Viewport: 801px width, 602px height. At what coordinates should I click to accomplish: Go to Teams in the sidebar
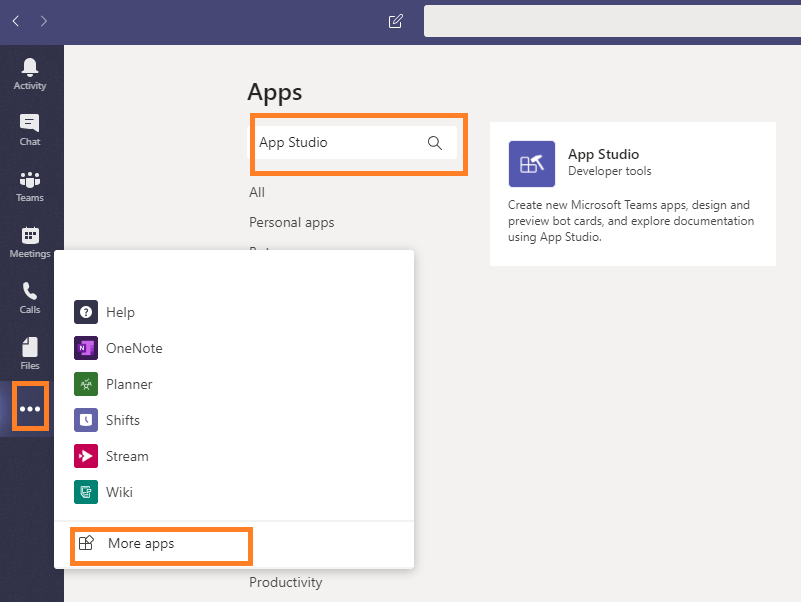[x=30, y=187]
